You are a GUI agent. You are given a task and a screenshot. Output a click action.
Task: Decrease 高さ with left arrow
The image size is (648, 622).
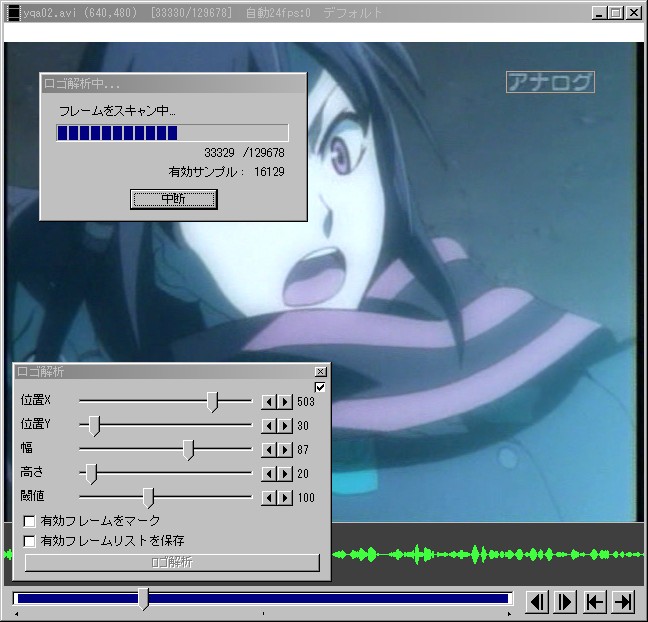(x=269, y=474)
